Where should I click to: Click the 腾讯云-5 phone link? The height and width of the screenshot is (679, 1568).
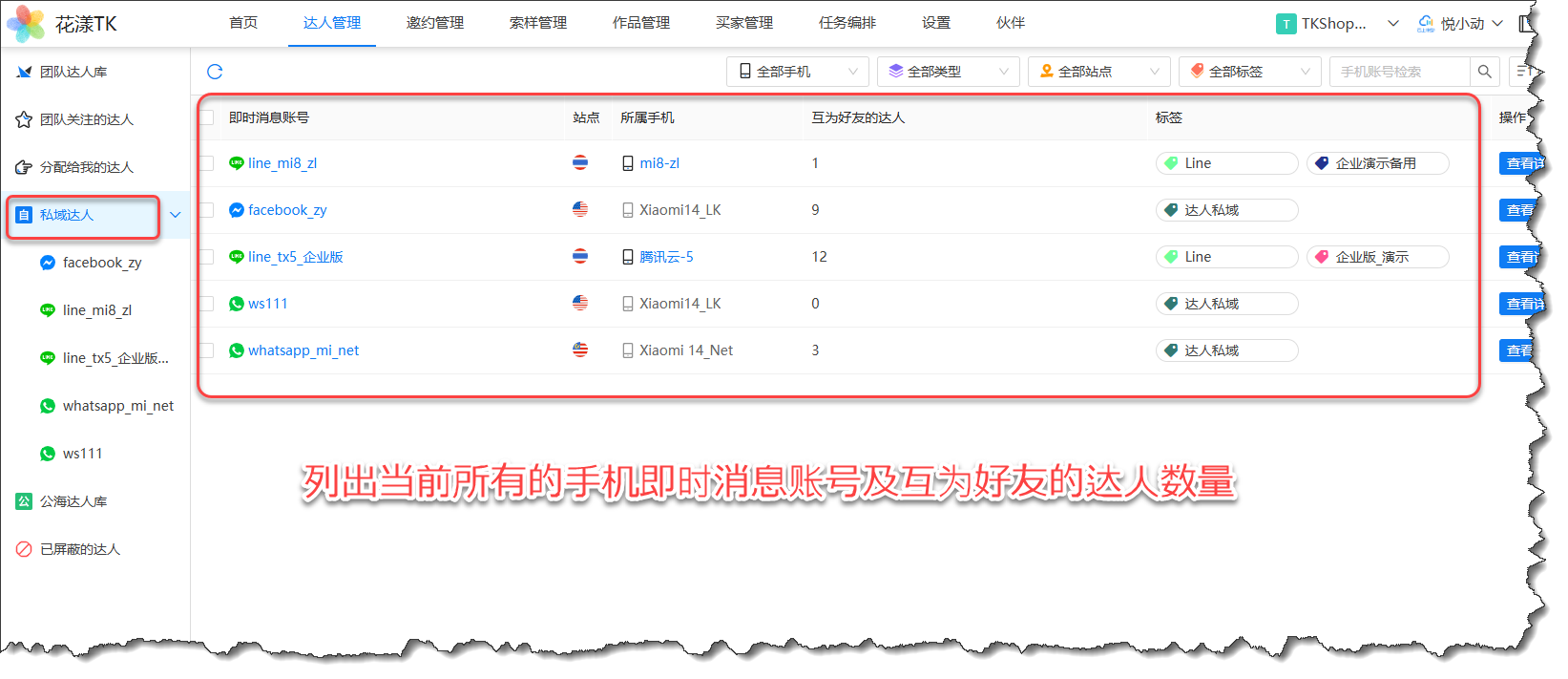[x=666, y=257]
